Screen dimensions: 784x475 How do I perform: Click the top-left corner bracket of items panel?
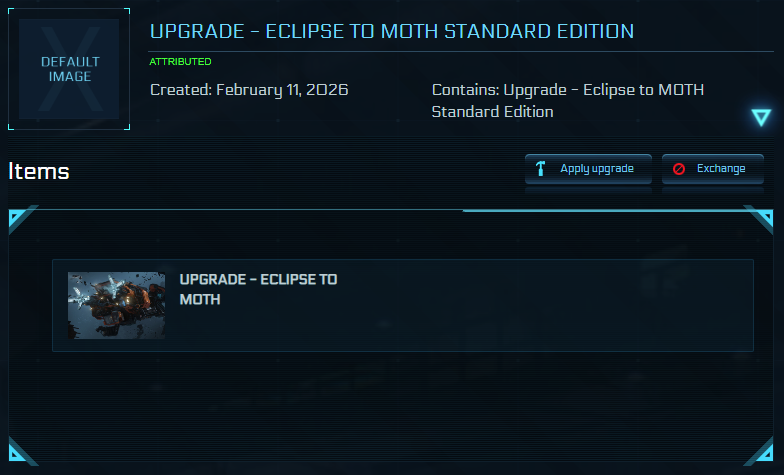coord(21,218)
